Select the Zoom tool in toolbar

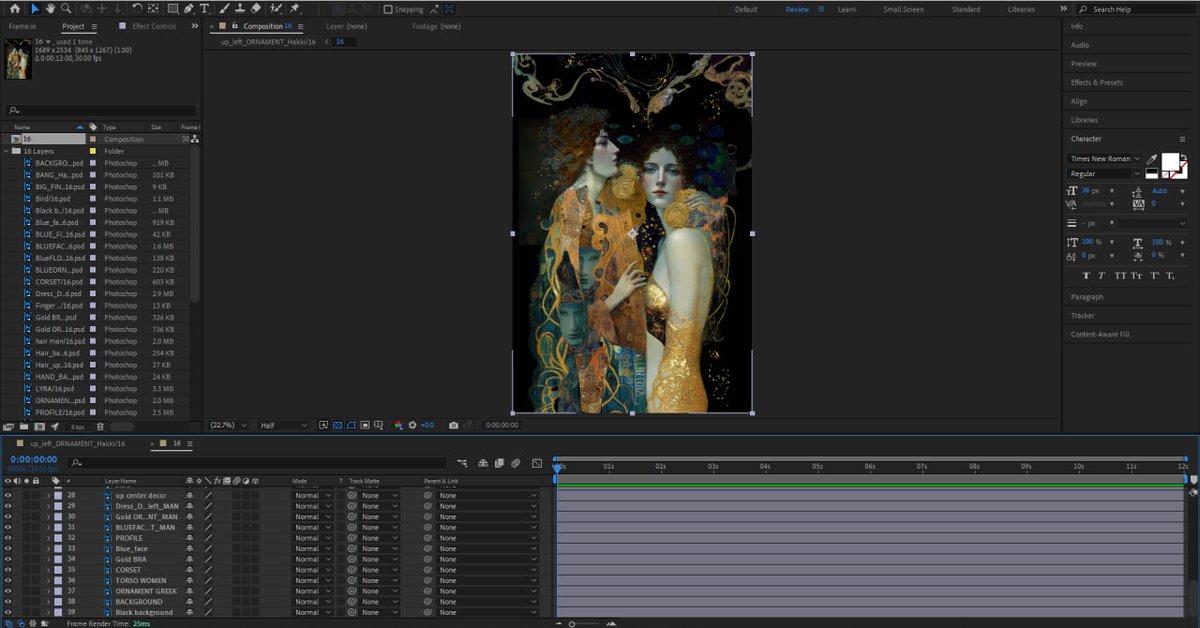tap(66, 9)
